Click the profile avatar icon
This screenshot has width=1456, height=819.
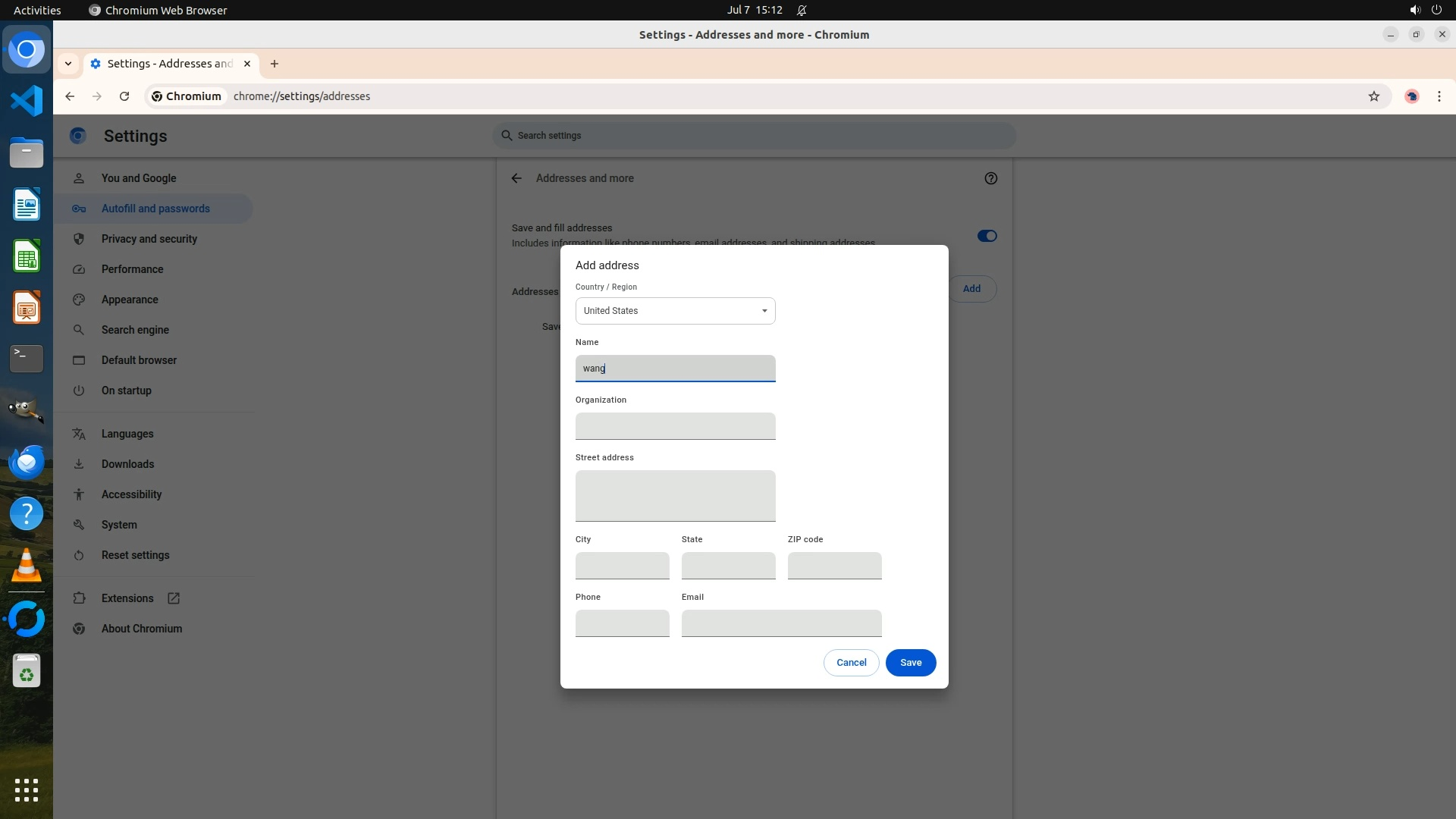(x=1411, y=96)
